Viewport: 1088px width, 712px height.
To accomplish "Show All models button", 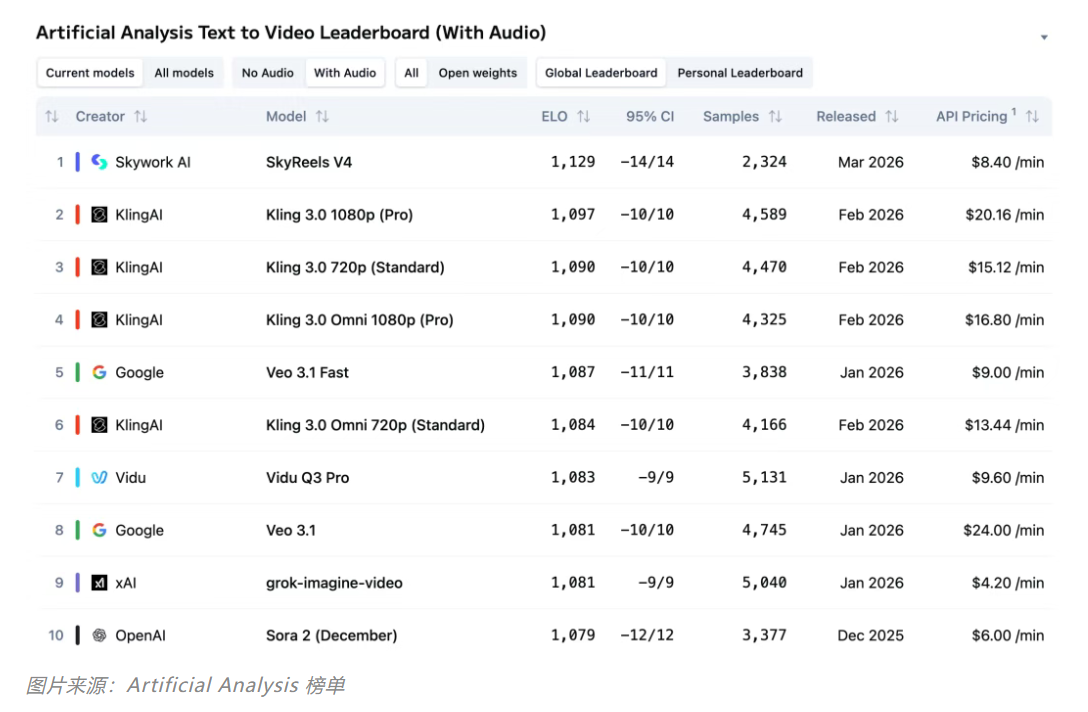I will pyautogui.click(x=184, y=73).
